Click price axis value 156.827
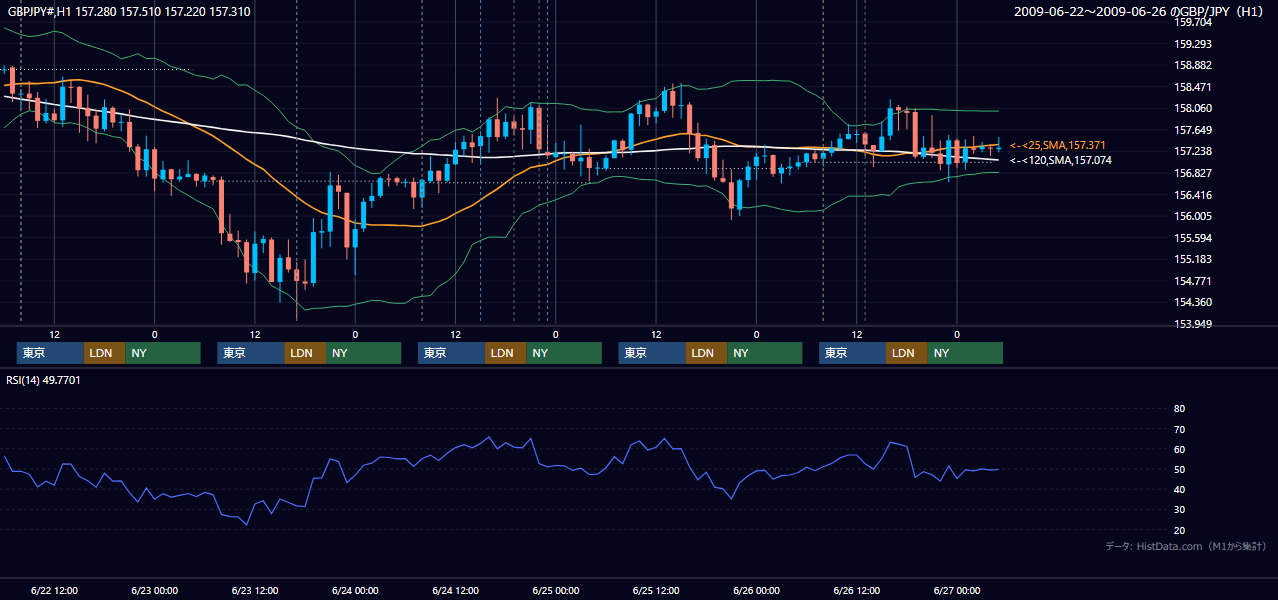Screen dimensions: 1278x600 [x=1193, y=173]
